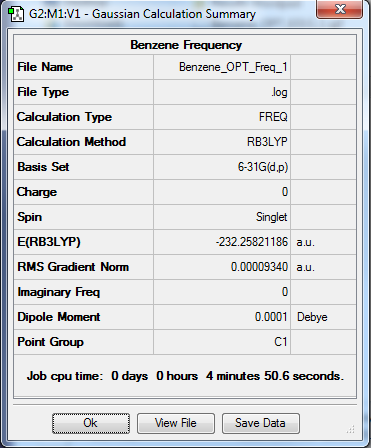The image size is (371, 448).
Task: Click the Job cpu time text line
Action: 185,376
